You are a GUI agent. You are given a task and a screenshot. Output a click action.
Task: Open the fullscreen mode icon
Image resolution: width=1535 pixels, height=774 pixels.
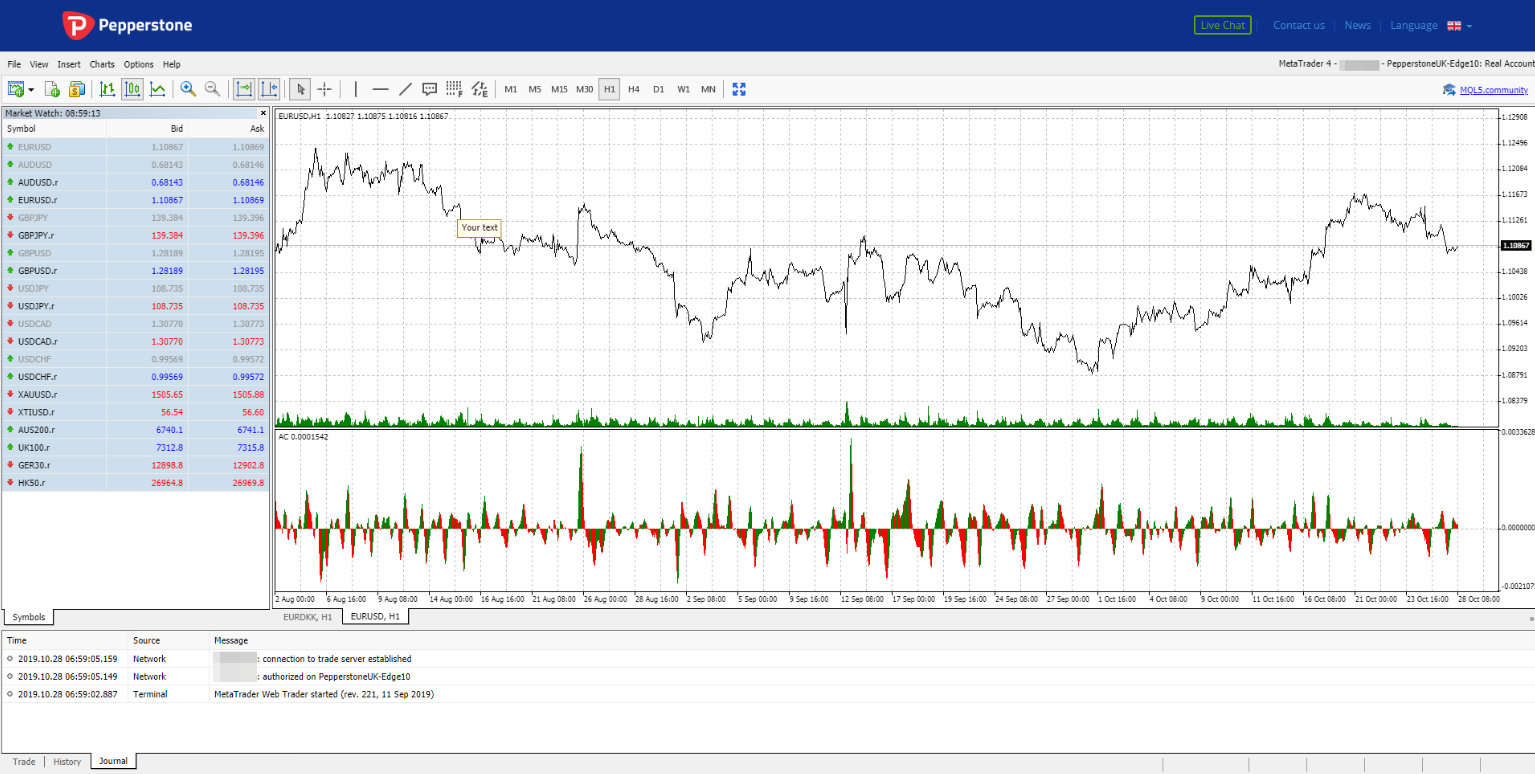click(x=739, y=89)
